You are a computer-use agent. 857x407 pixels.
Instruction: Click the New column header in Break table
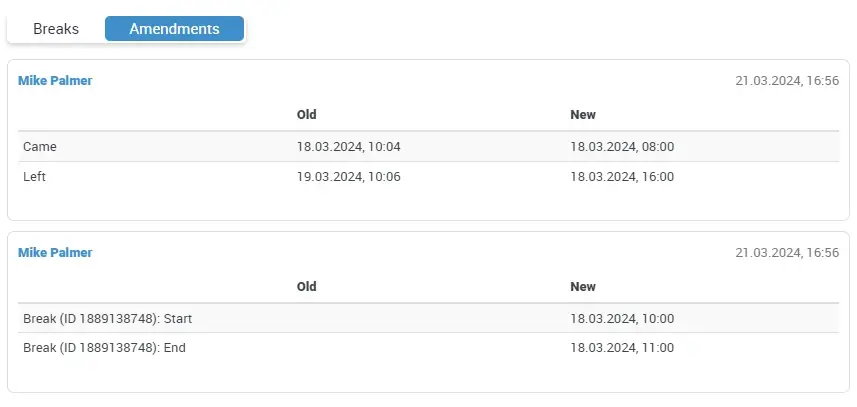583,287
